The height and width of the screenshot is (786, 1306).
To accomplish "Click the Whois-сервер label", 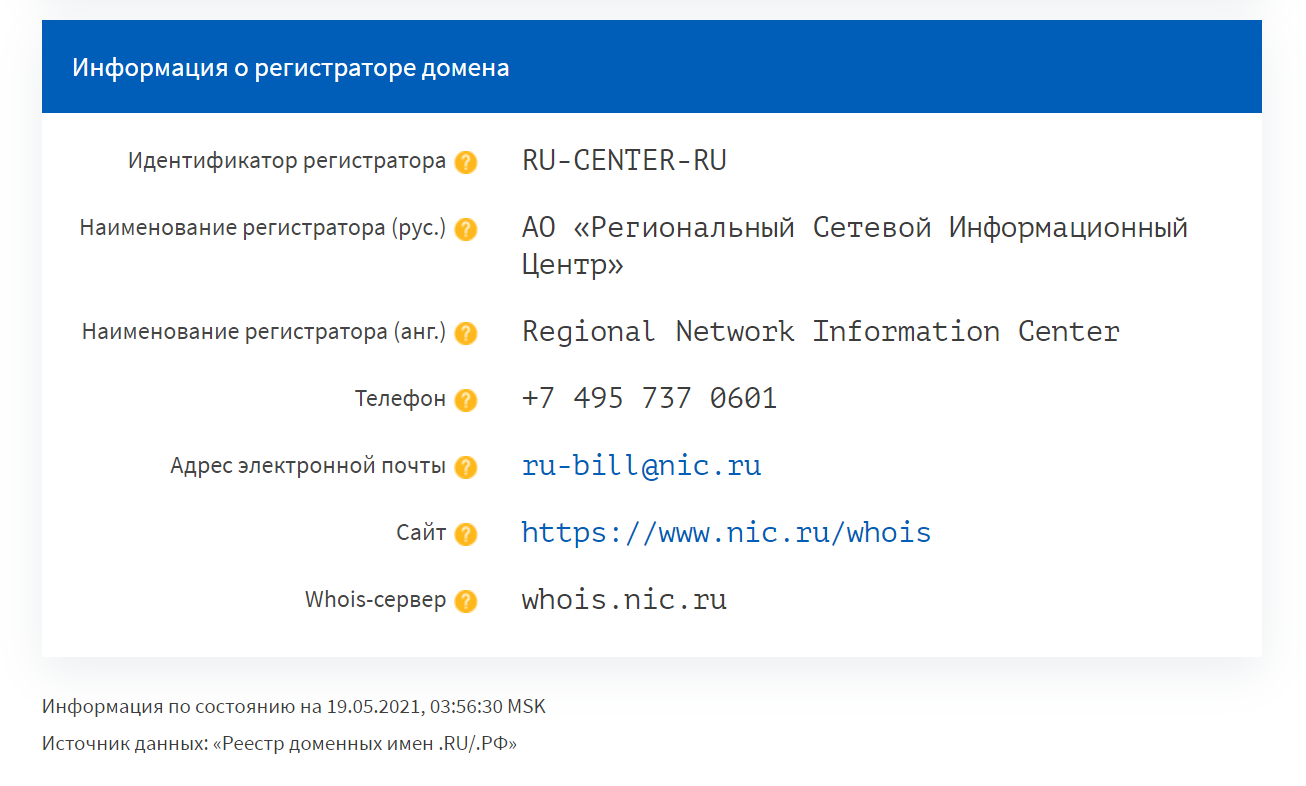I will 376,600.
